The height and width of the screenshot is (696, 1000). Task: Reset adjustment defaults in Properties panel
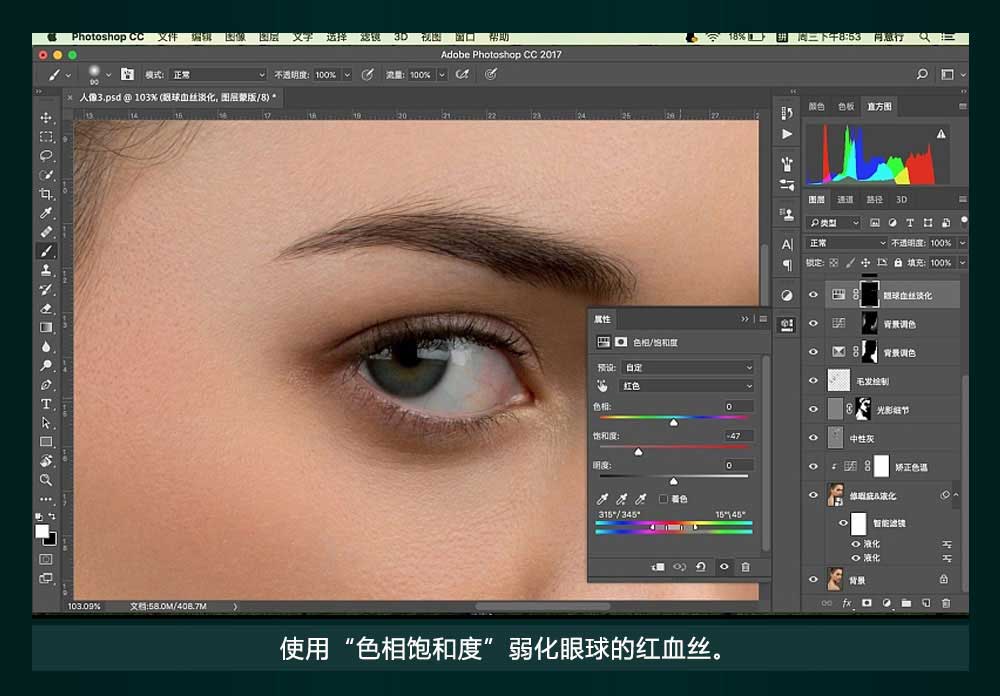click(700, 567)
